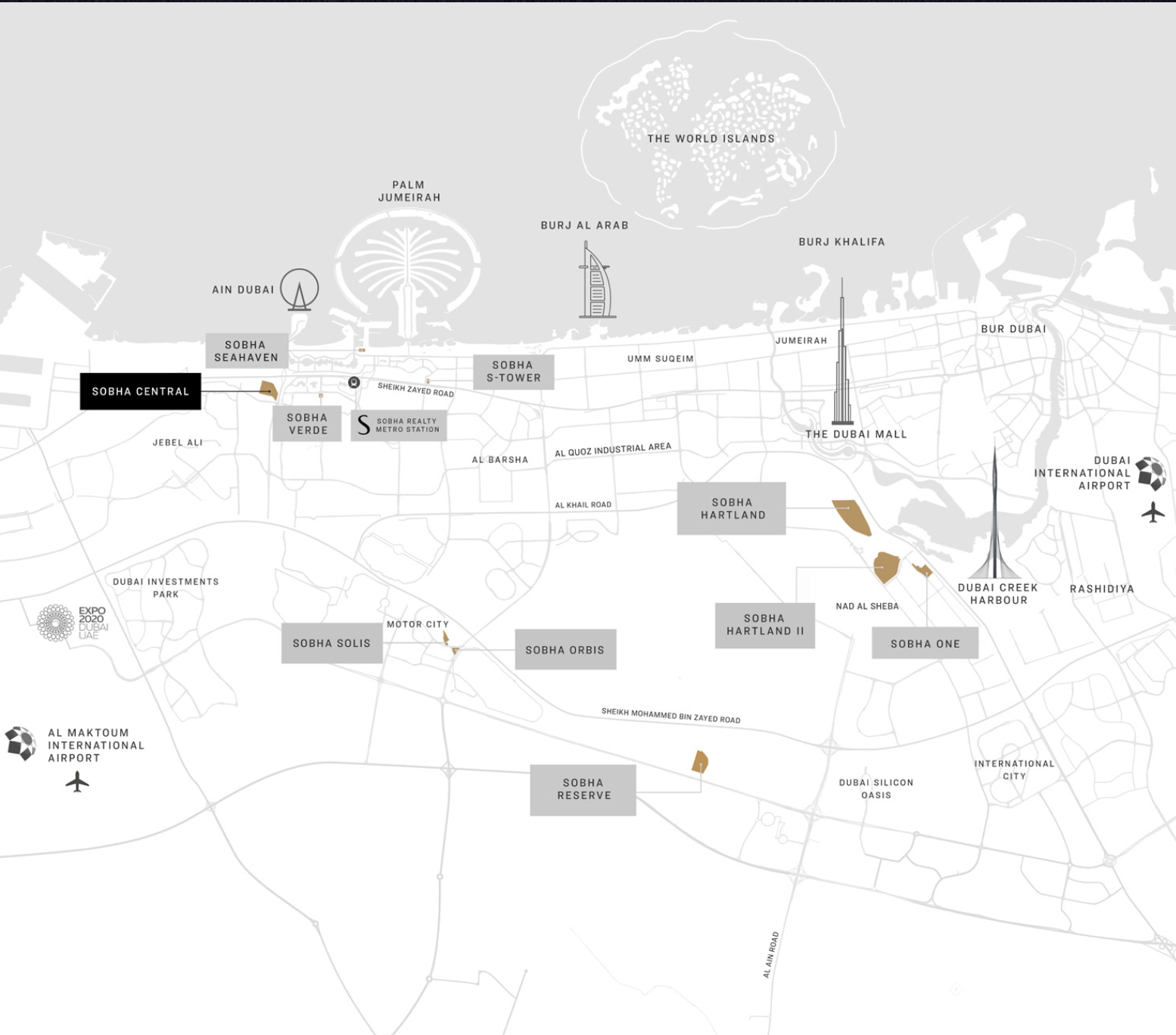
Task: Click the Dubai Creek Harbour tower illustration
Action: pos(994,513)
